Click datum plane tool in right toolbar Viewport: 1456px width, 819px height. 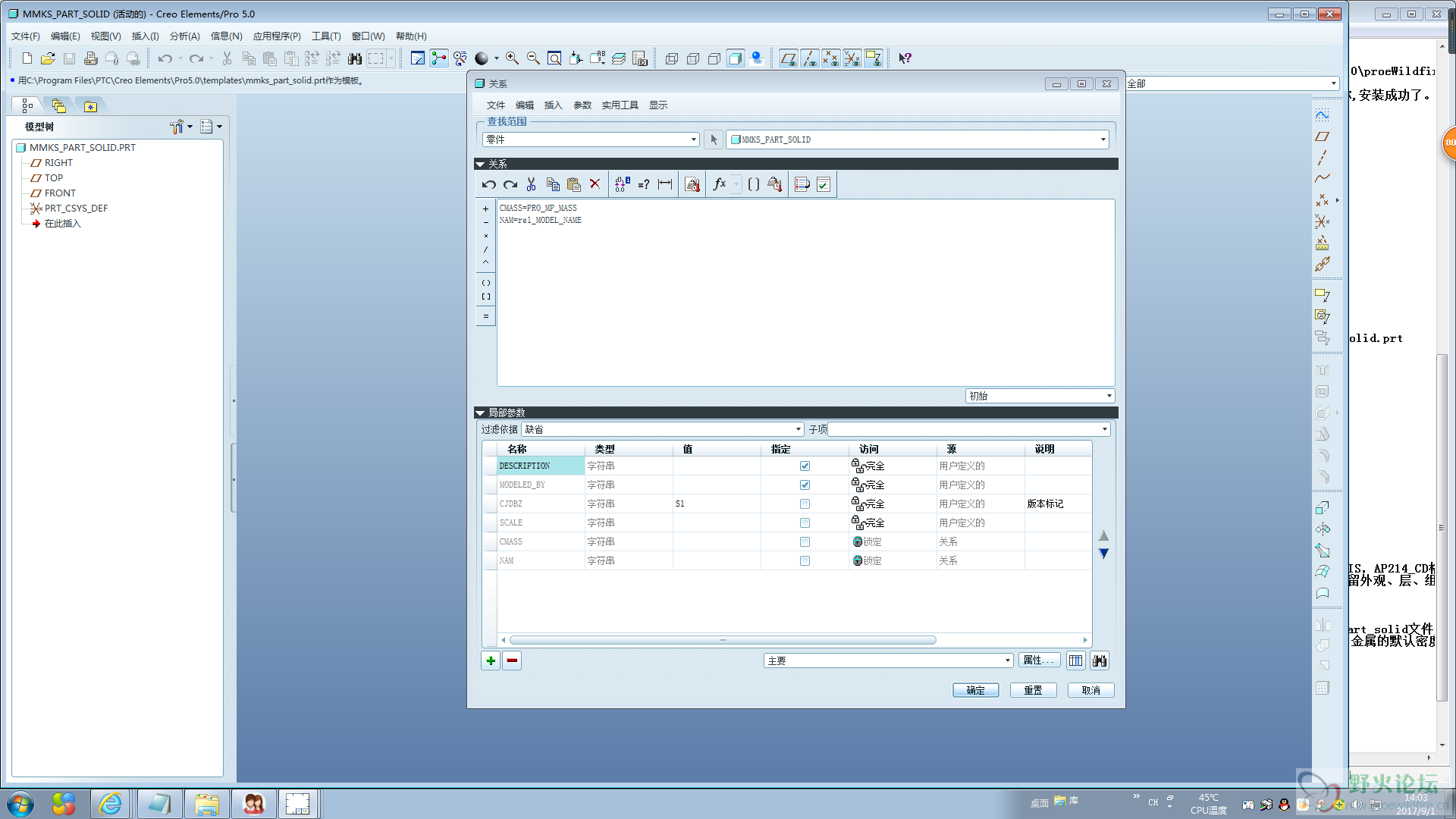pos(1323,136)
